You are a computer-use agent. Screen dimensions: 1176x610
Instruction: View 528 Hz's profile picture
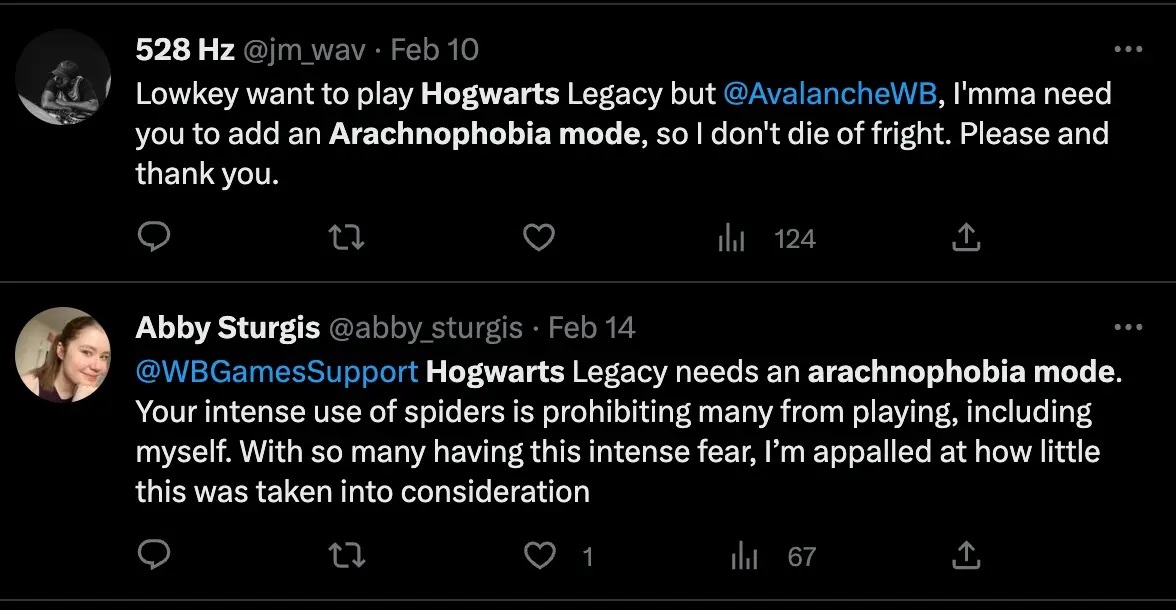pyautogui.click(x=63, y=75)
